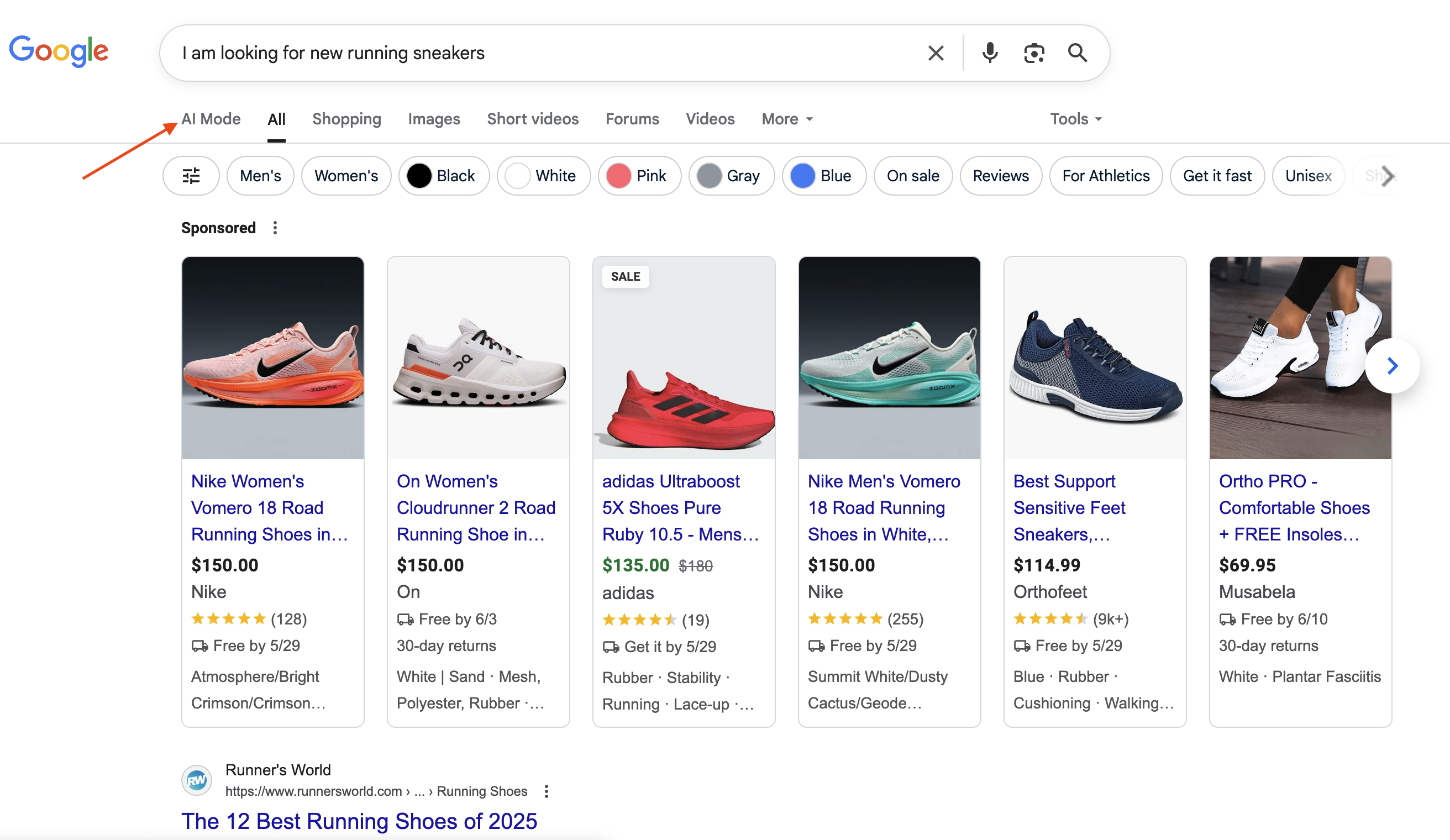The height and width of the screenshot is (840, 1450).
Task: Toggle the Reviews filter chip
Action: click(x=1001, y=176)
